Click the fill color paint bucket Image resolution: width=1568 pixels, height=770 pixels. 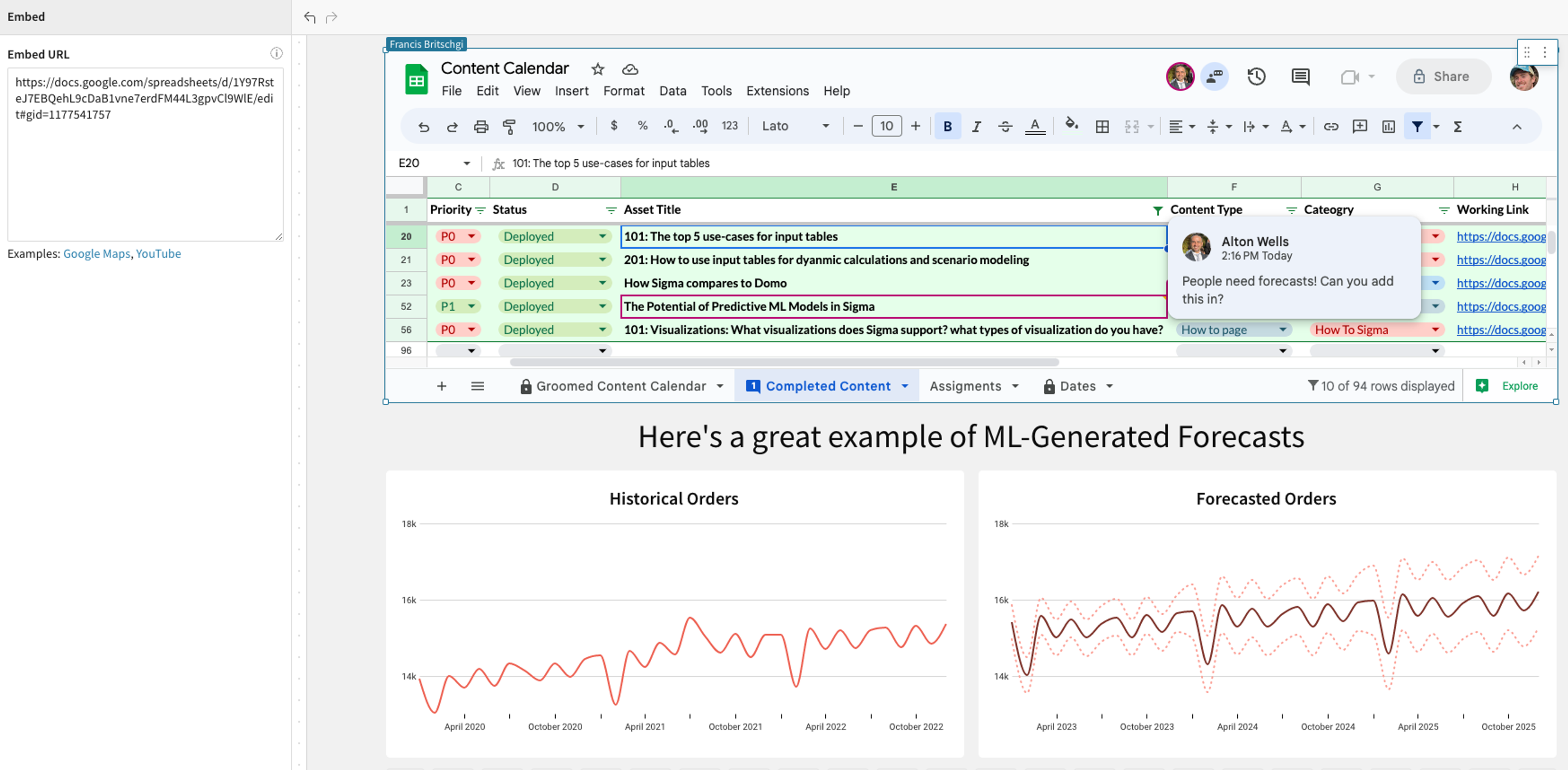[1071, 125]
